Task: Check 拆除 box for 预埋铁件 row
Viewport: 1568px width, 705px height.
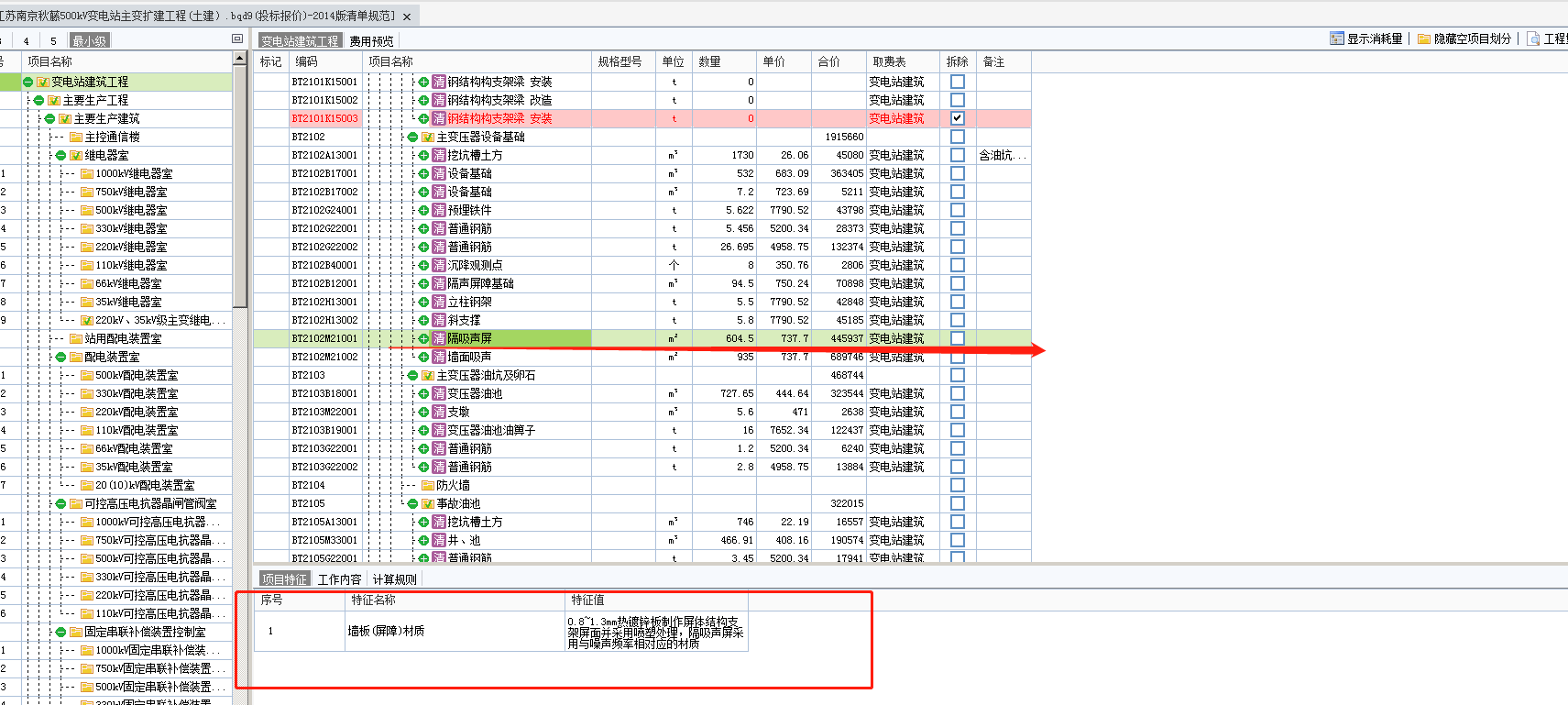Action: coord(958,210)
